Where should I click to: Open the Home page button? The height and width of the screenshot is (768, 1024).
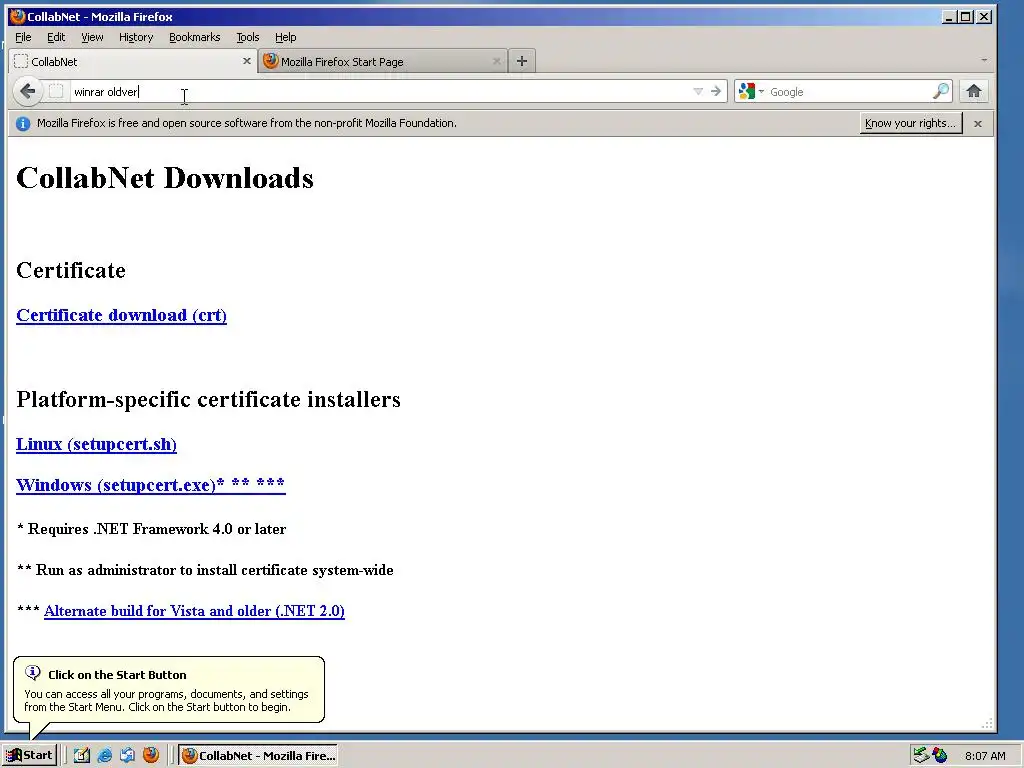click(x=974, y=91)
